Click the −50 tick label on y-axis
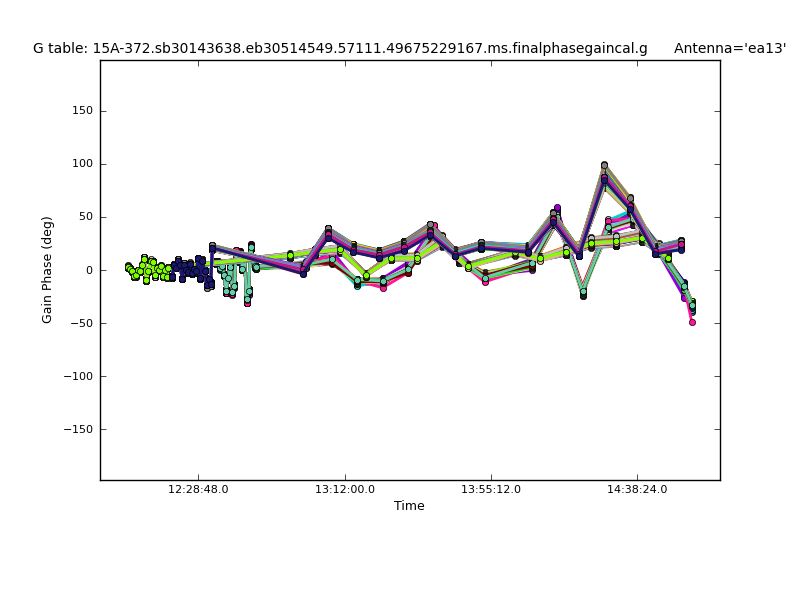 click(x=80, y=323)
